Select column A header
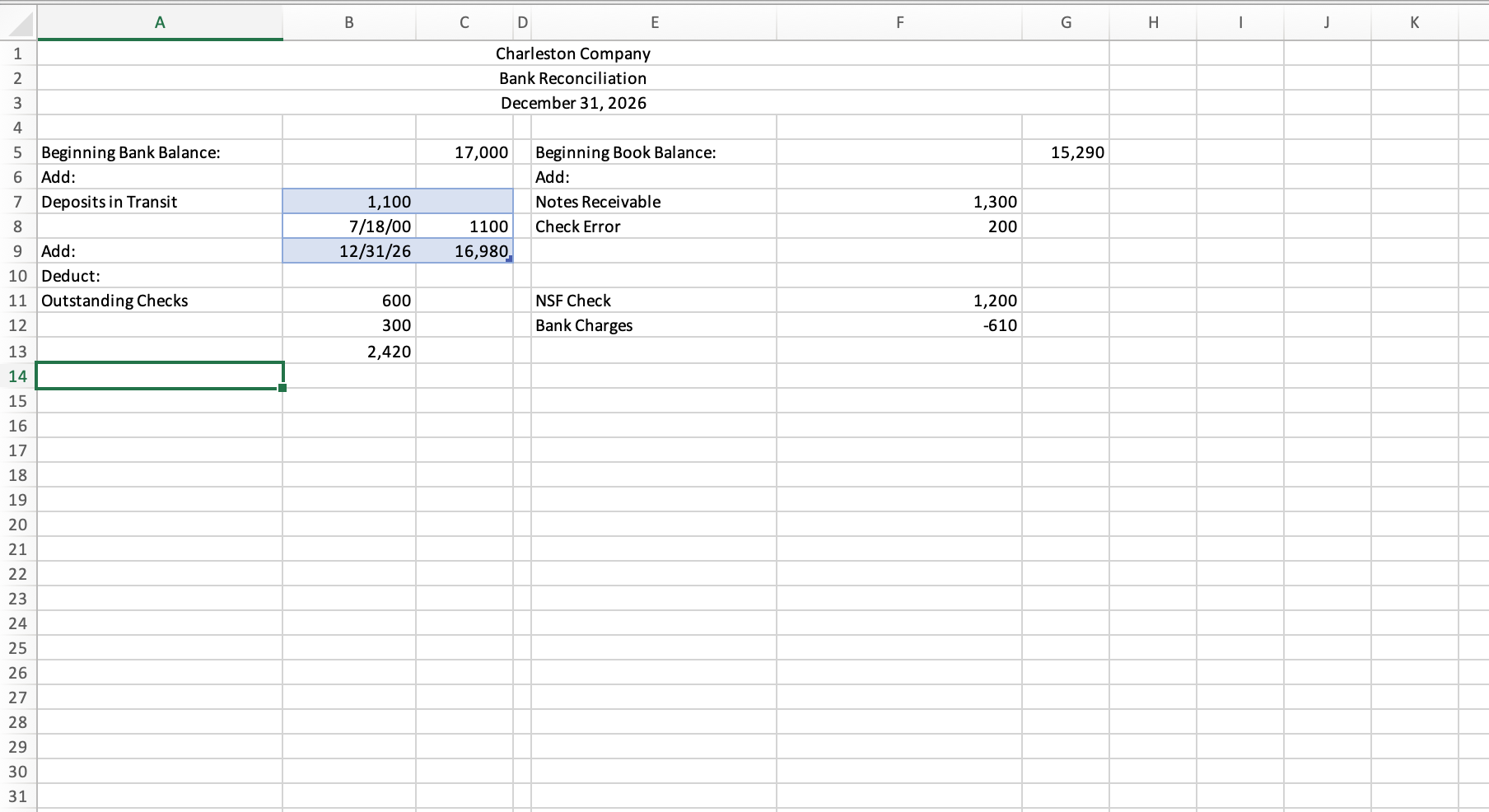This screenshot has width=1489, height=812. pyautogui.click(x=160, y=22)
